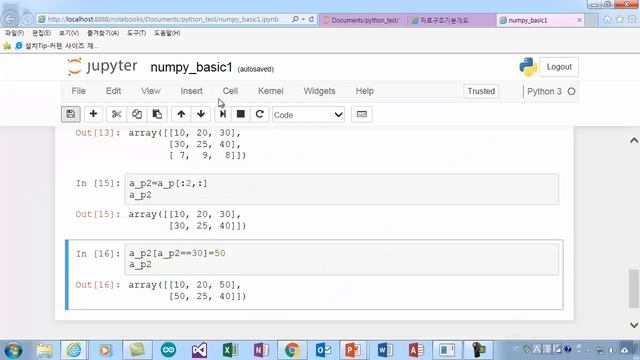Screen dimensions: 640x360
Task: Open the Windows Start button
Action: [x=13, y=350]
